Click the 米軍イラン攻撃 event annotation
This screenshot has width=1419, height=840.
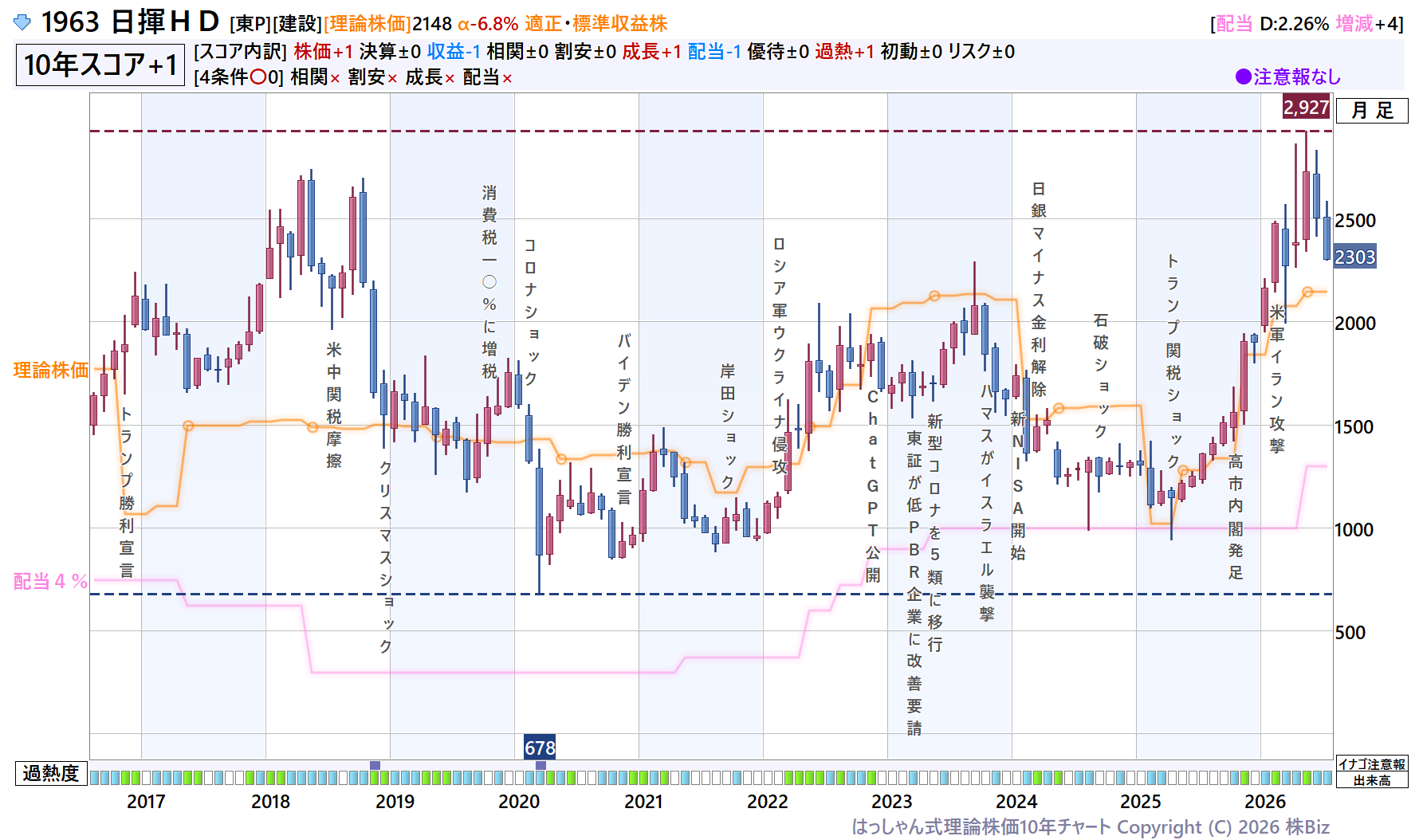pyautogui.click(x=1277, y=379)
